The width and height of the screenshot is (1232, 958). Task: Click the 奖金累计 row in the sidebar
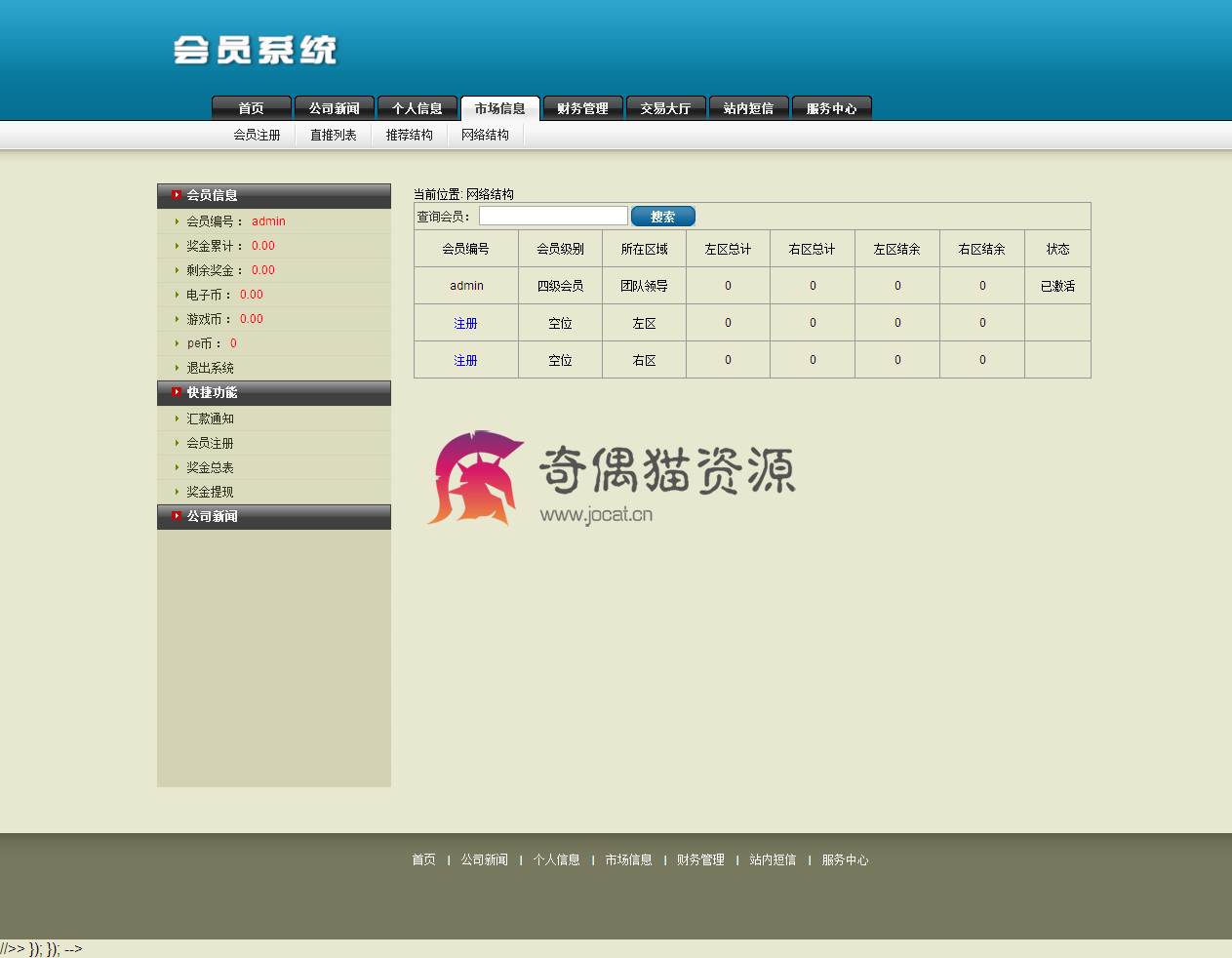pos(274,246)
